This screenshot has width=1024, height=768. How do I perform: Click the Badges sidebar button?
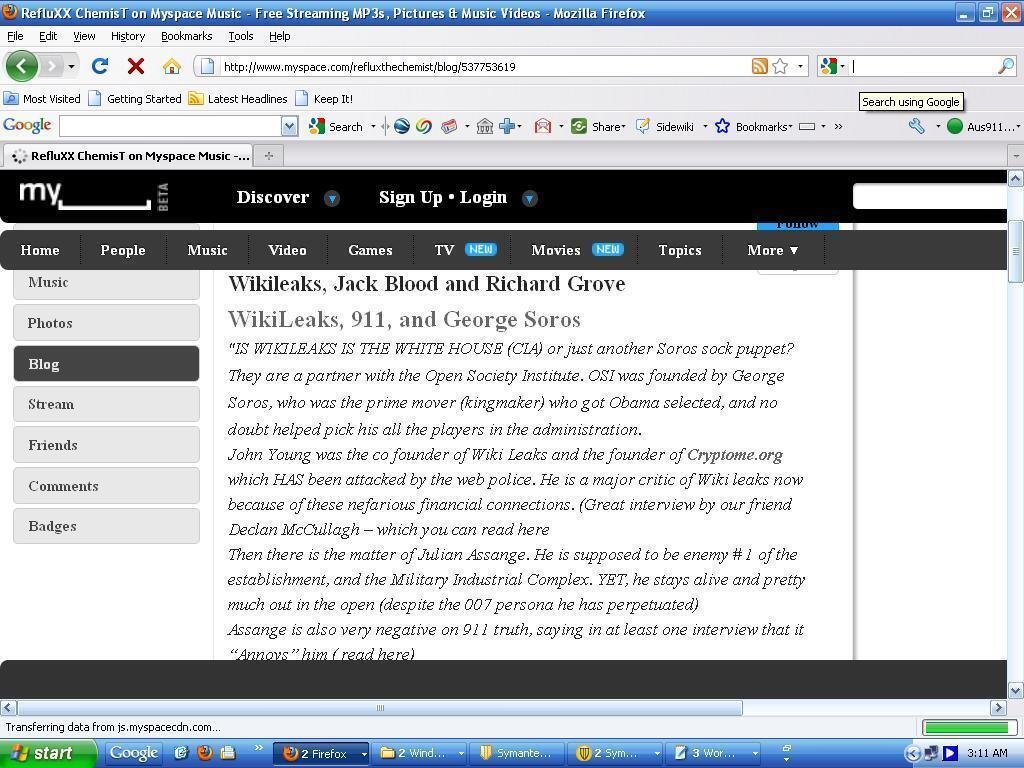tap(106, 526)
